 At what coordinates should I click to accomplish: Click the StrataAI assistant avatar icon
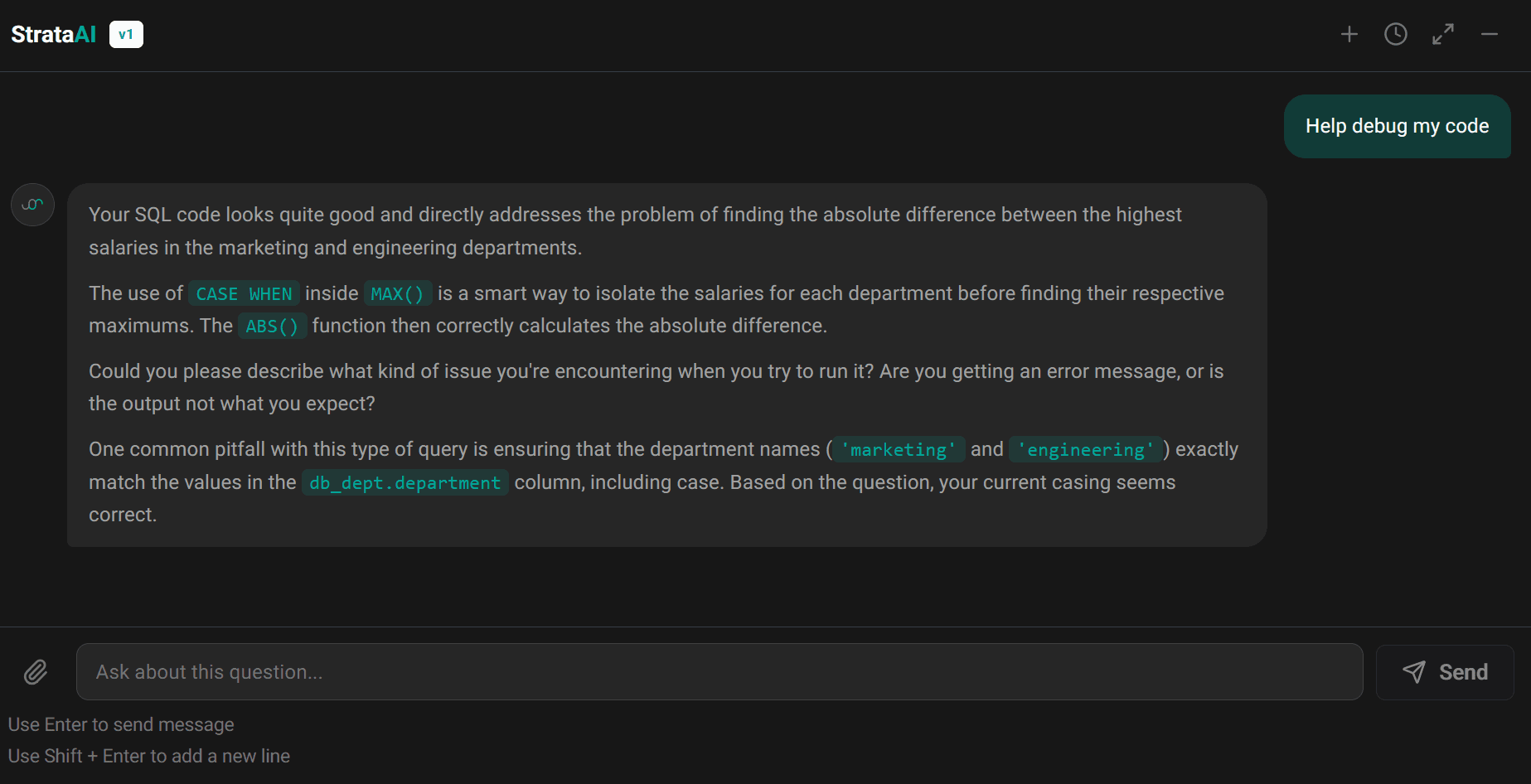33,205
